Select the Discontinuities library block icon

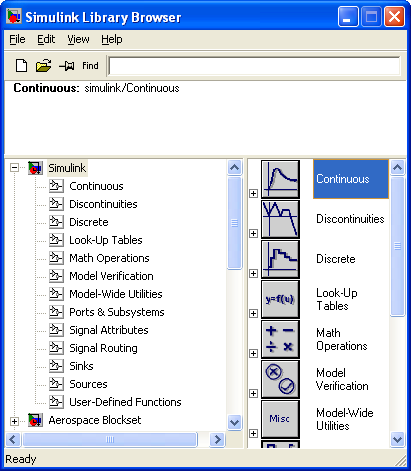point(280,219)
